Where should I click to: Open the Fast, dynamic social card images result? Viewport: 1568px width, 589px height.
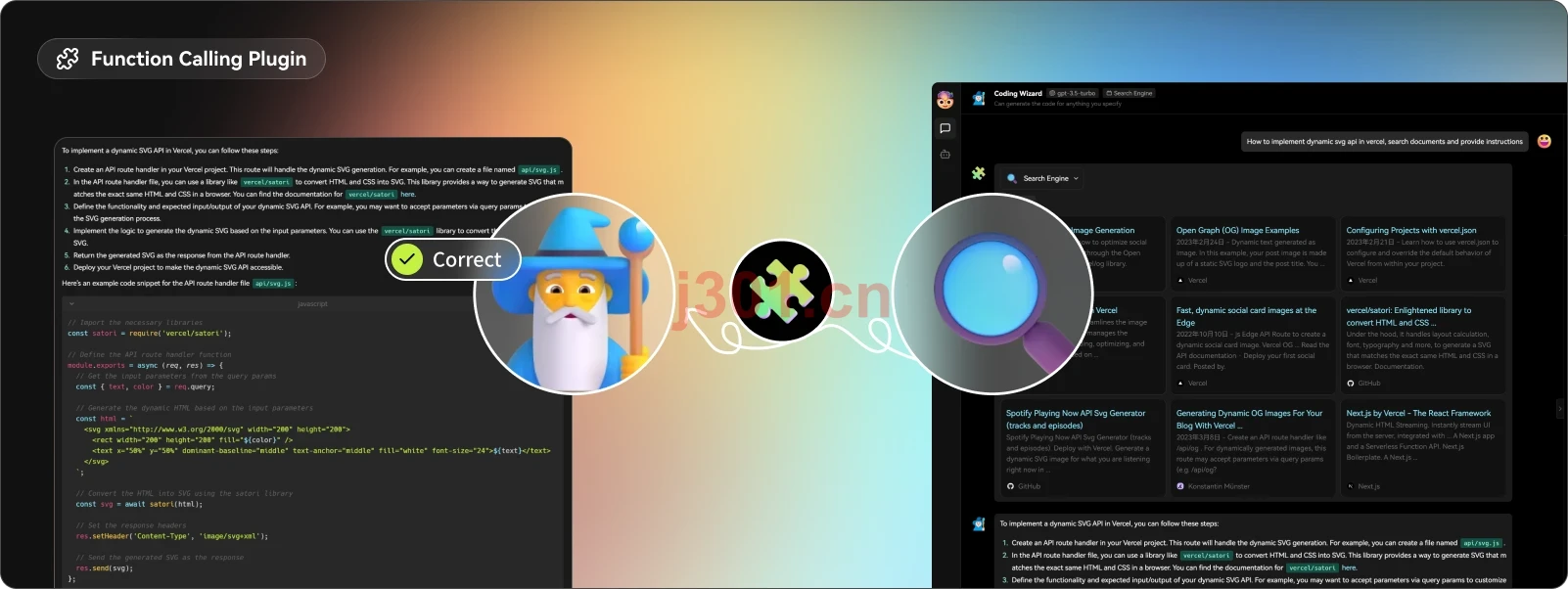[1246, 316]
